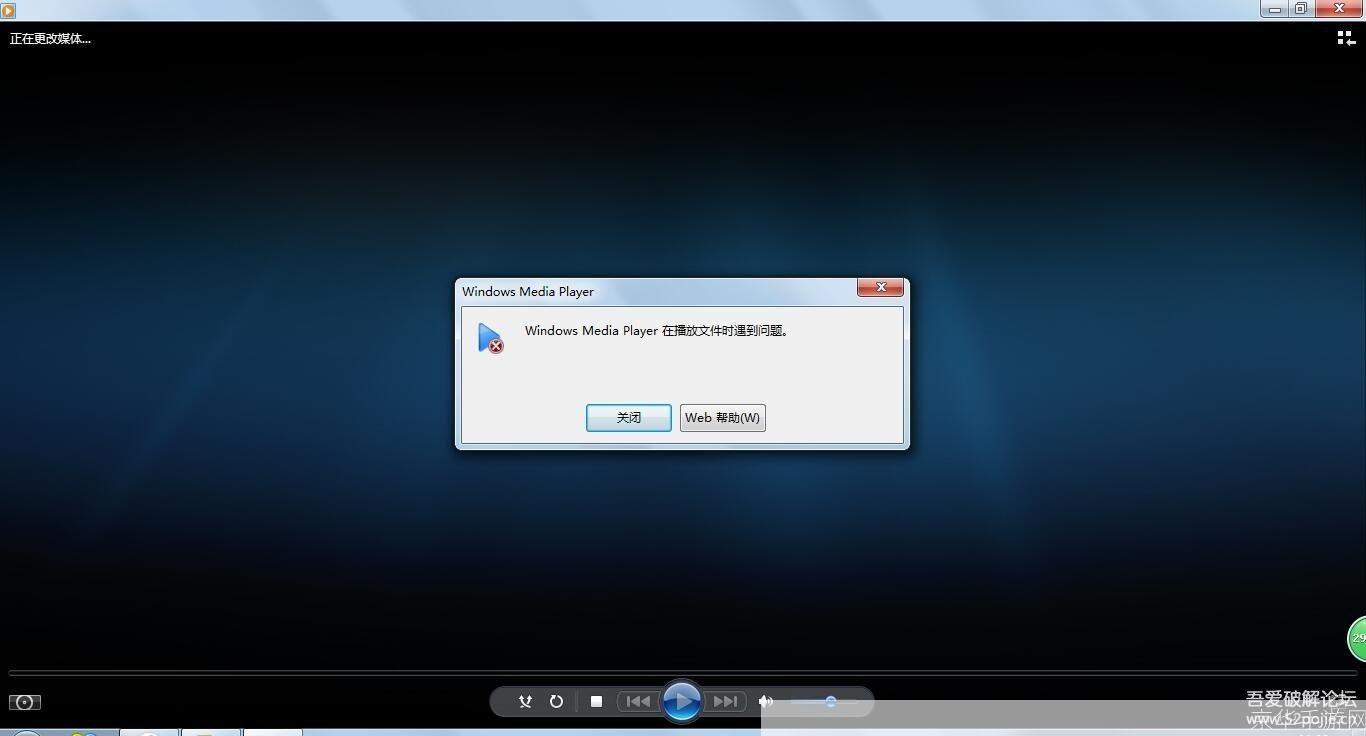Mute the sound using the speaker icon
The height and width of the screenshot is (736, 1366).
point(766,702)
